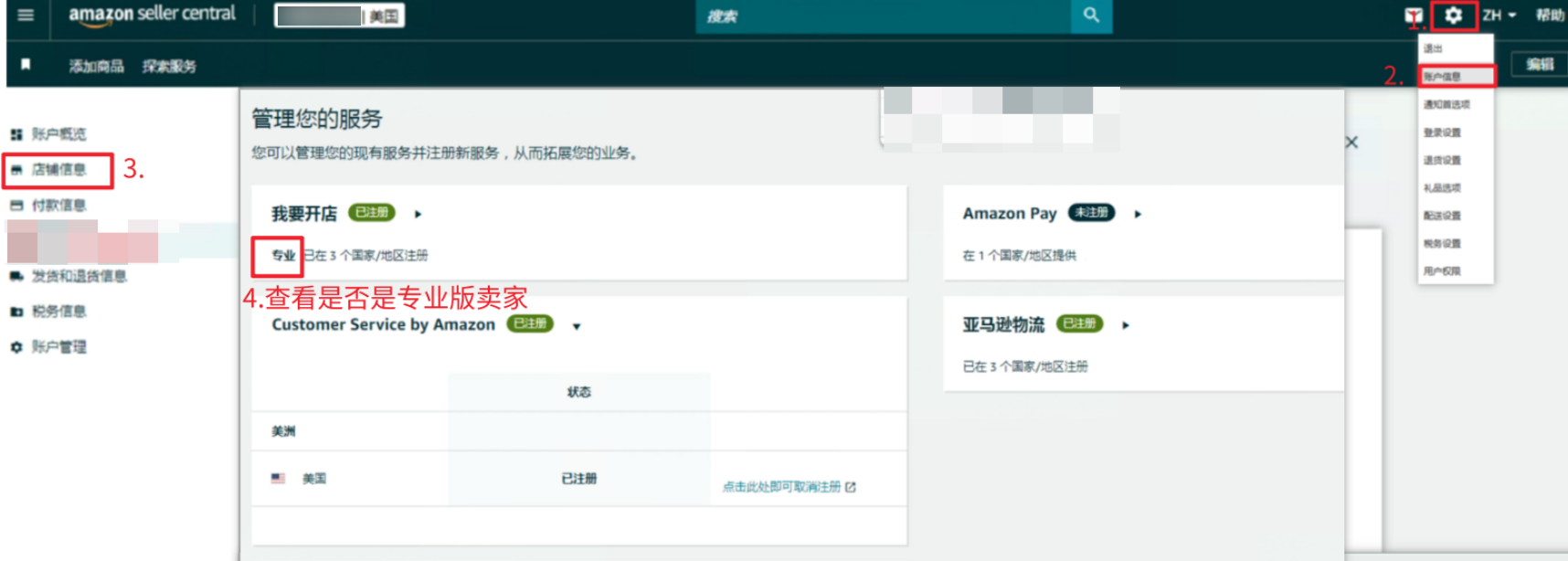Collapse Customer Service by Amazon section
The width and height of the screenshot is (1568, 561).
click(x=577, y=326)
